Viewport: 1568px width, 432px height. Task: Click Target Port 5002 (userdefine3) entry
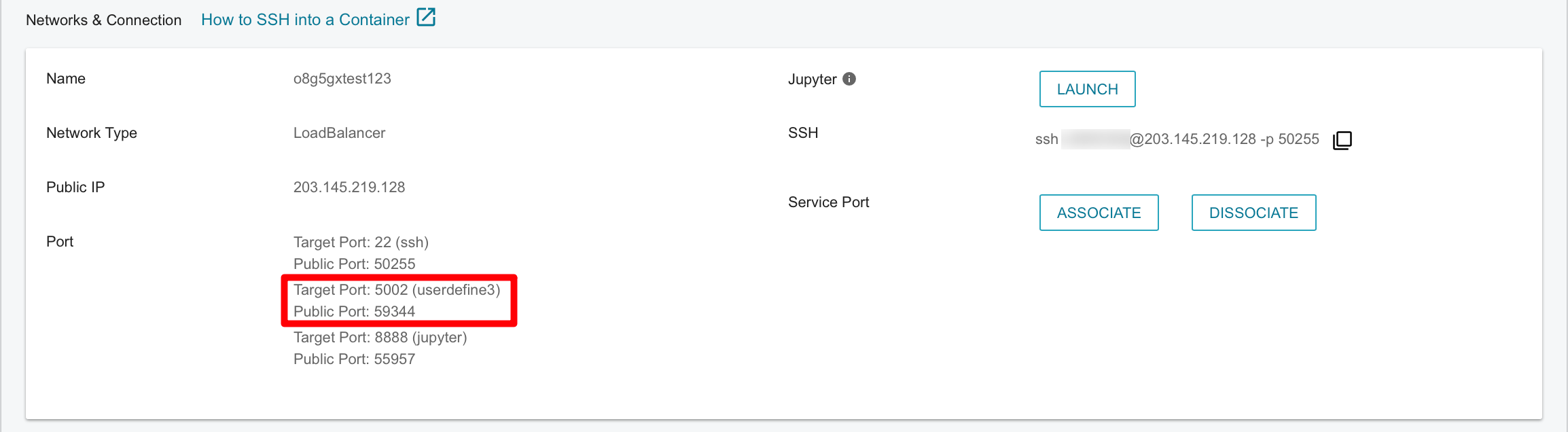point(397,290)
